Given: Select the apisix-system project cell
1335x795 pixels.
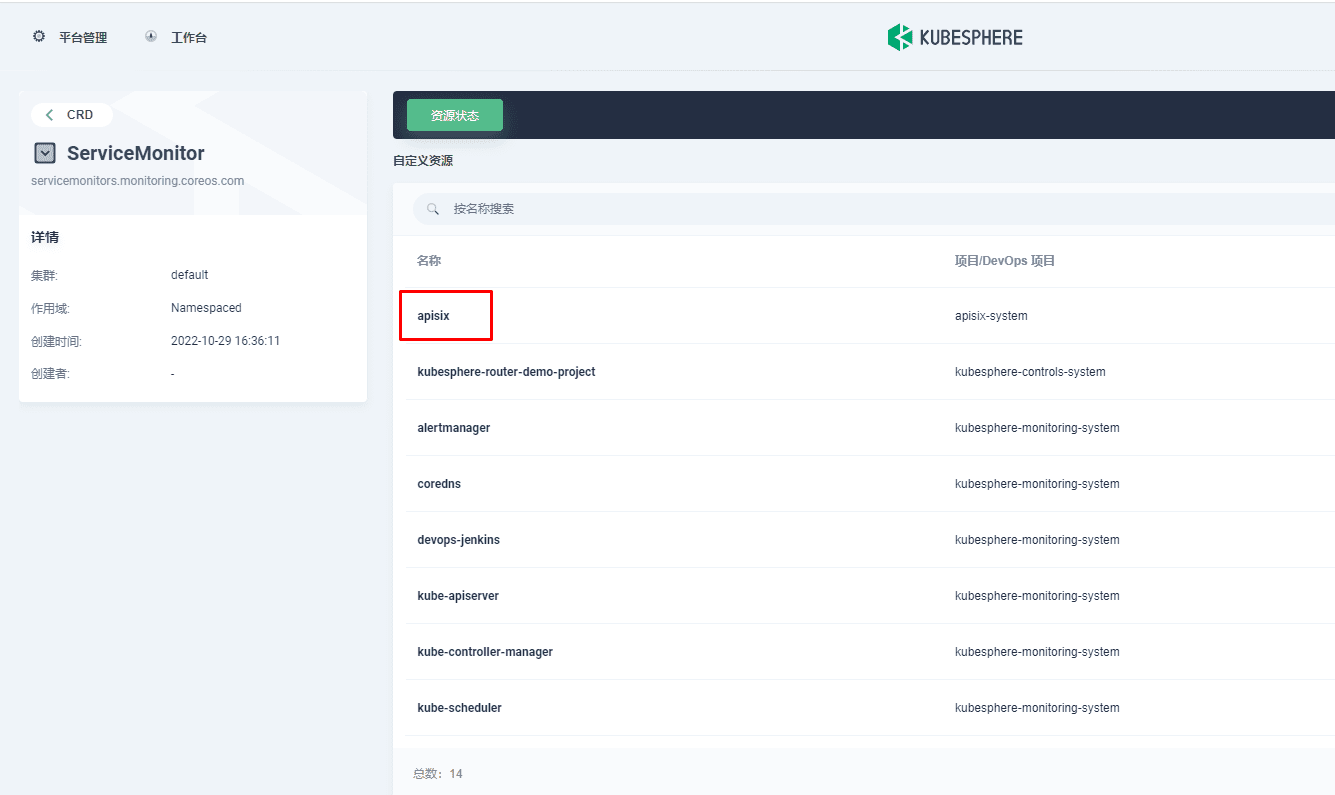Looking at the screenshot, I should [991, 316].
